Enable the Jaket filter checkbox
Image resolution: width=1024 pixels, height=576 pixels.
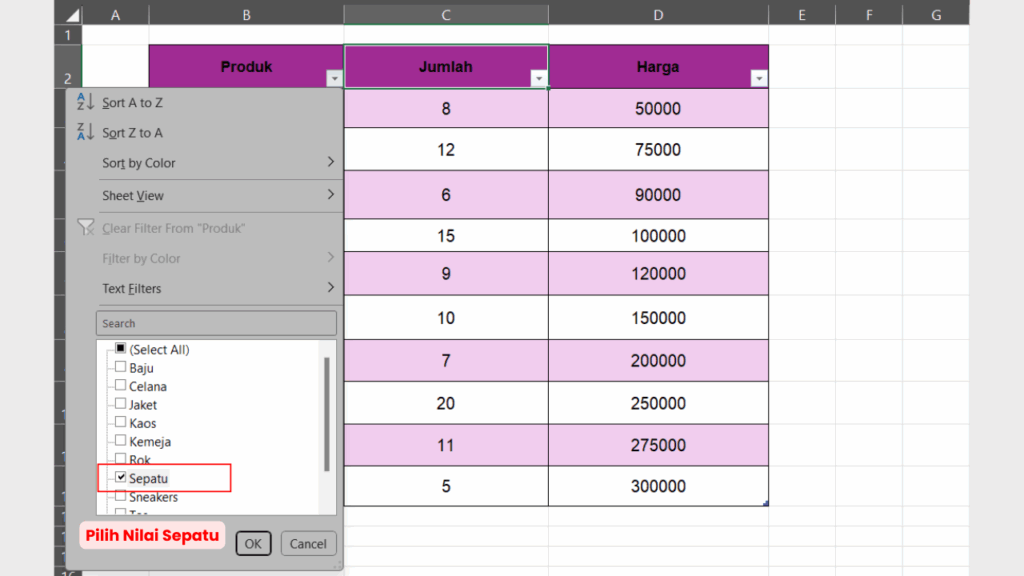[121, 404]
